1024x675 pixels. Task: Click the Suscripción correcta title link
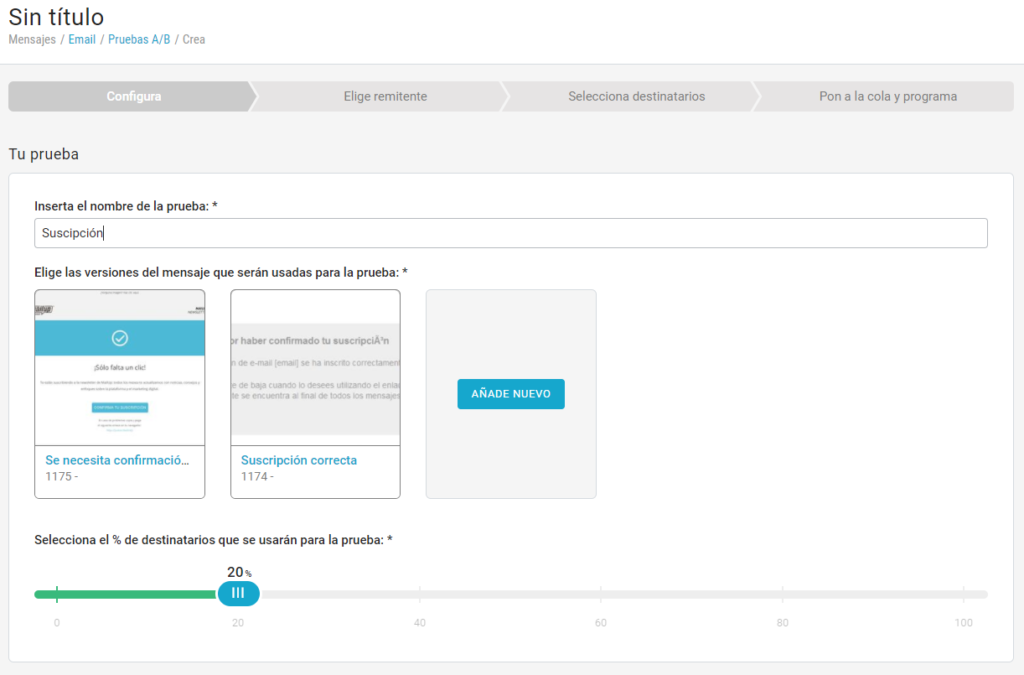[299, 460]
